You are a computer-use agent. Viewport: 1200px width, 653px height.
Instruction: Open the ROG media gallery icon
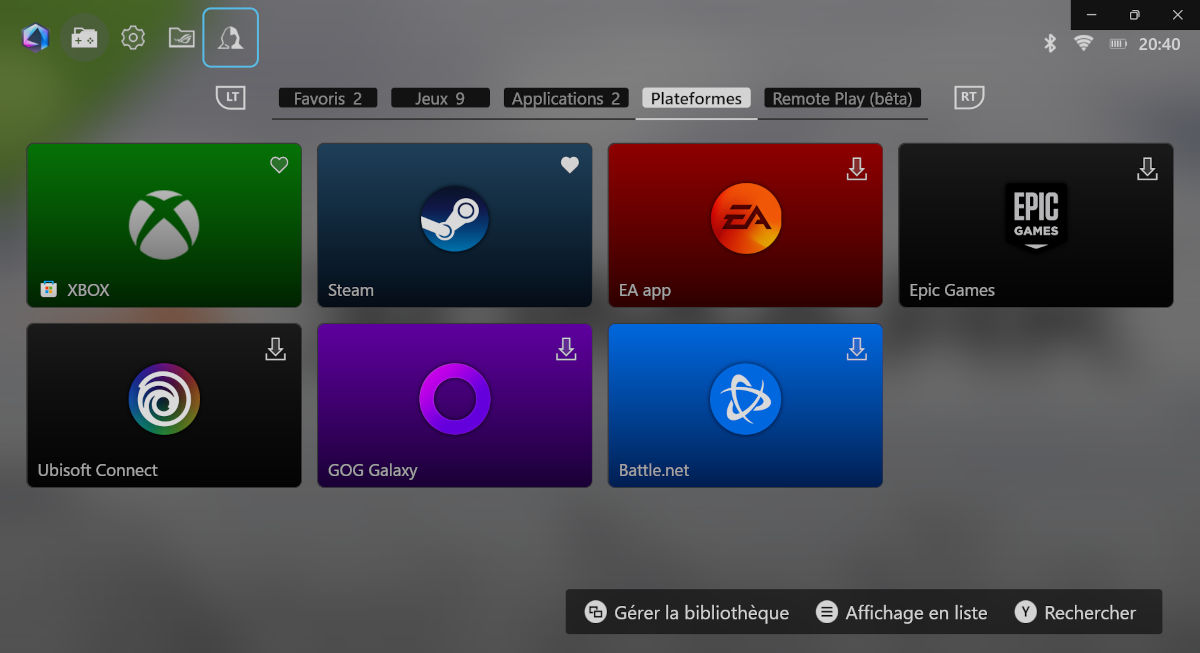[x=181, y=38]
